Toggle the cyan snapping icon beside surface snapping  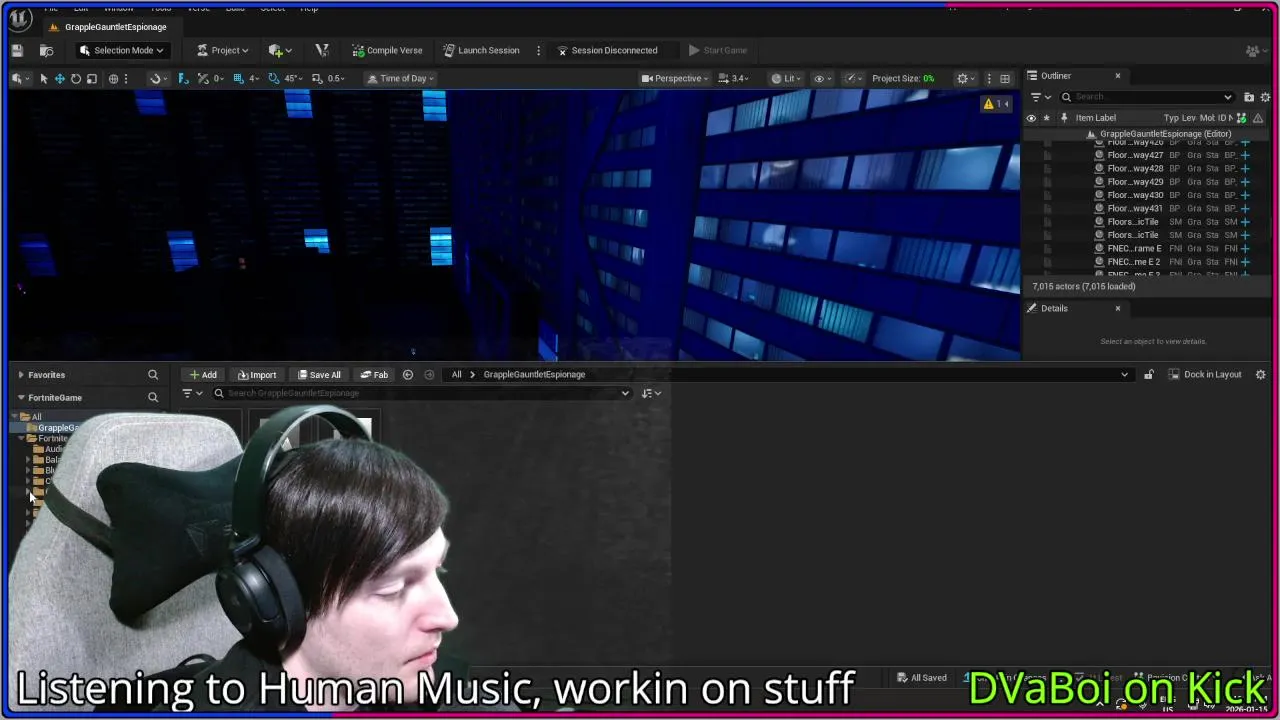(x=182, y=78)
